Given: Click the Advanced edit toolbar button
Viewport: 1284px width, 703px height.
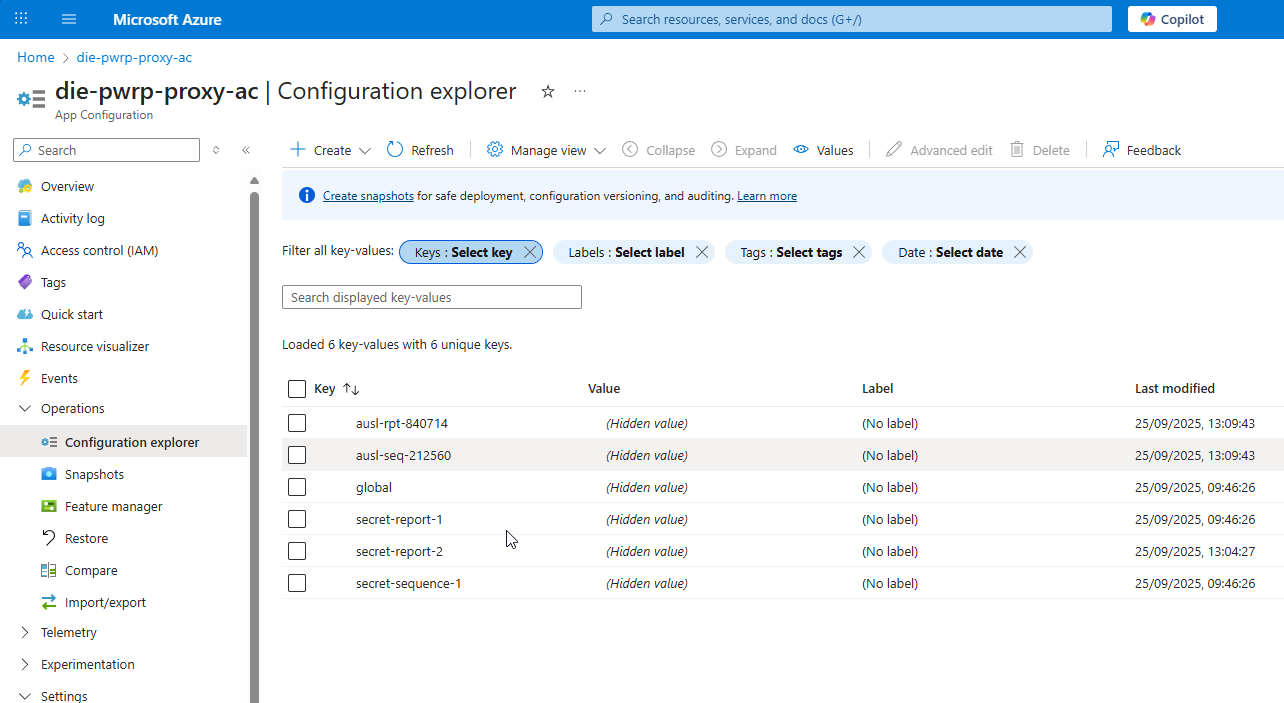Looking at the screenshot, I should click(x=939, y=150).
